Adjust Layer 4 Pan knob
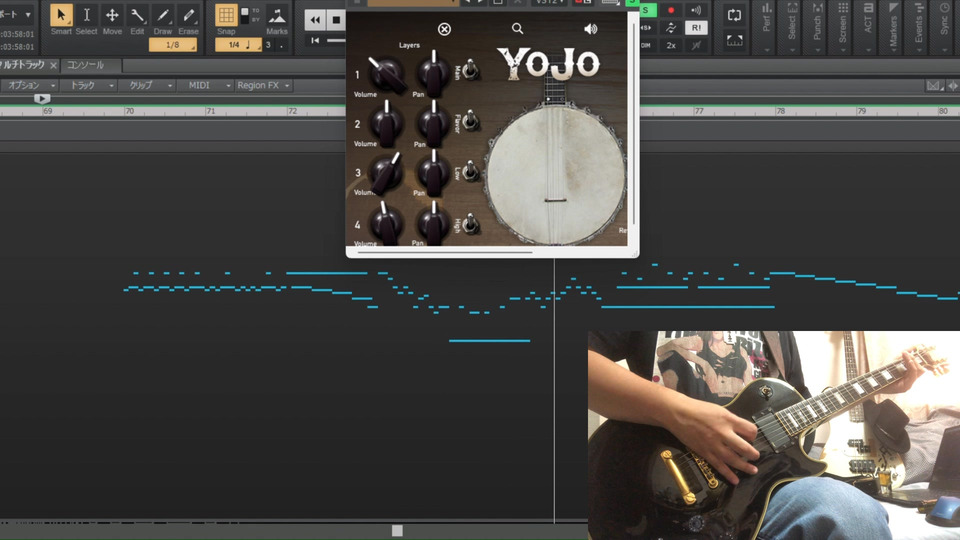Screen dimensions: 960x540 (x=433, y=223)
